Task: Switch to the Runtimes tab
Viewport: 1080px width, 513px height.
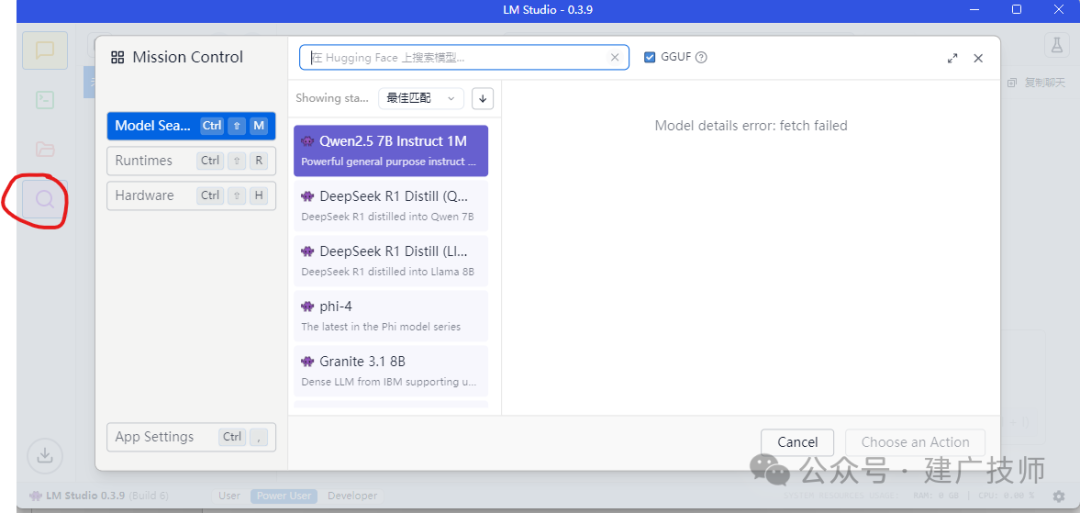Action: click(x=191, y=161)
